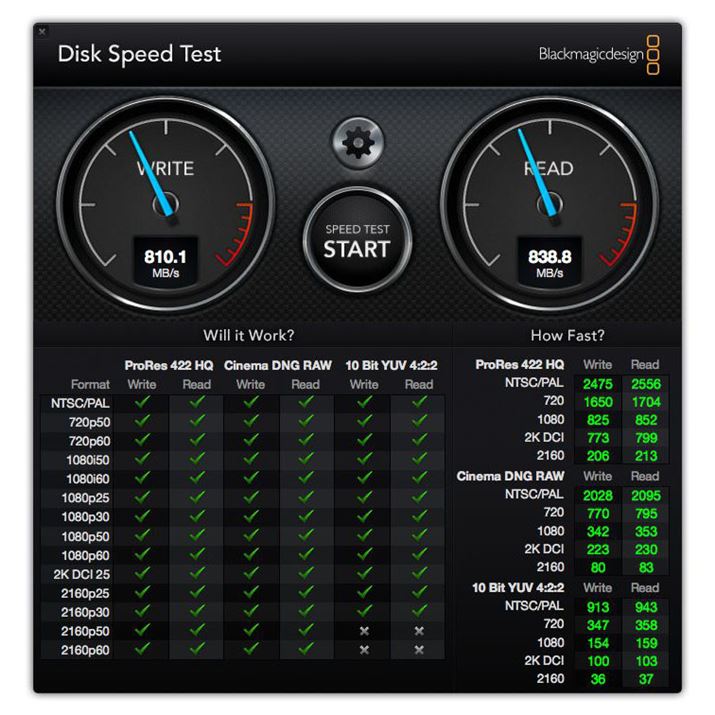This screenshot has width=715, height=715.
Task: Click the 838.8 MB/s read readout
Action: click(x=549, y=263)
